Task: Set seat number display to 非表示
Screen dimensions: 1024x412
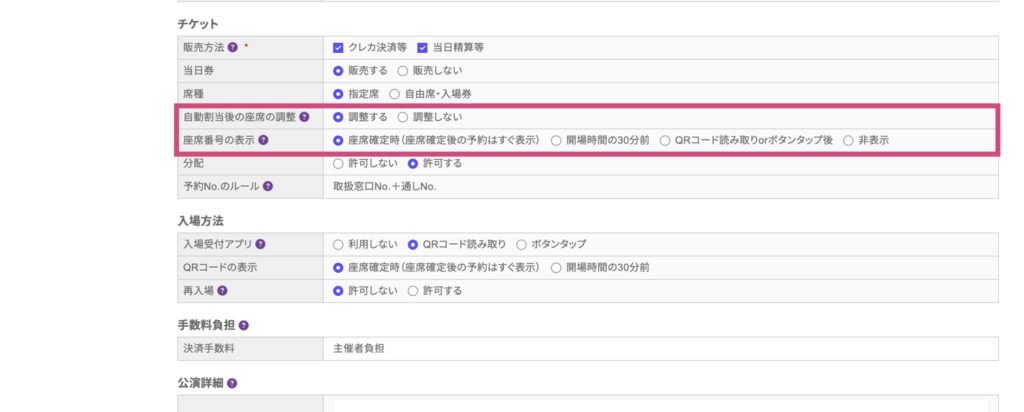Action: (848, 140)
